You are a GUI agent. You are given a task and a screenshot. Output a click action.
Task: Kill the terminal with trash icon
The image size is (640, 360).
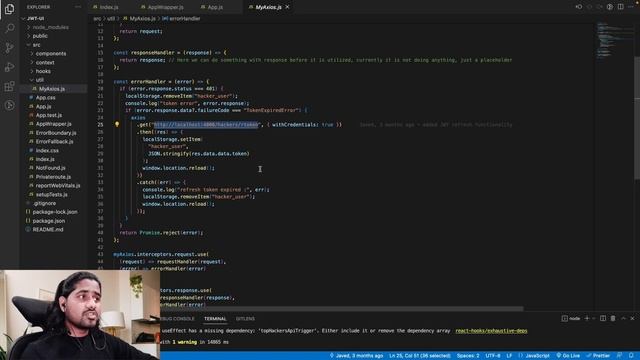(613, 318)
